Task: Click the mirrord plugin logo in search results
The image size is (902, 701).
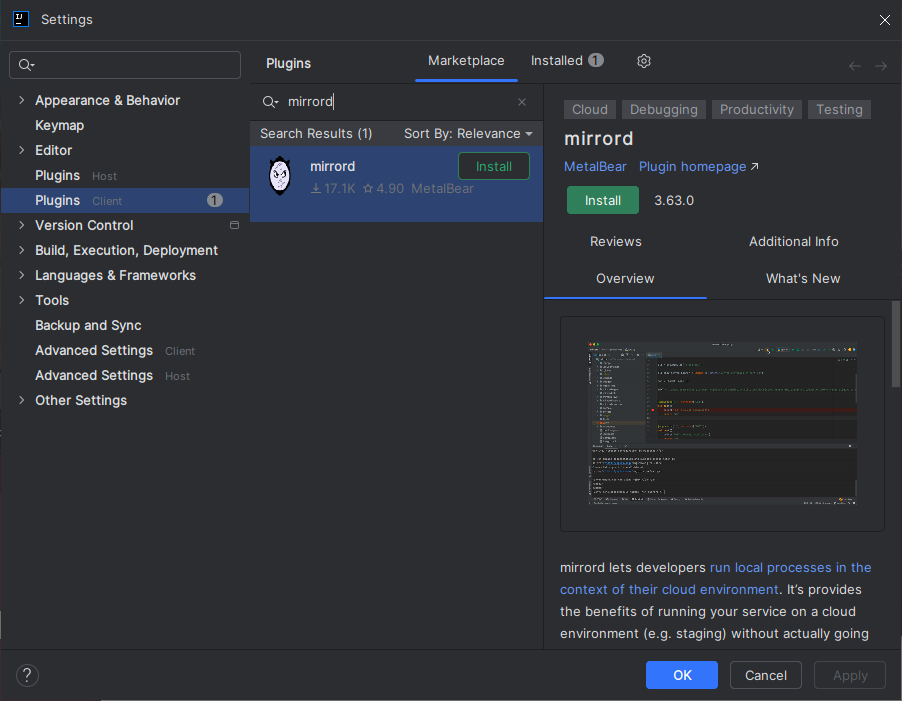Action: click(x=279, y=176)
